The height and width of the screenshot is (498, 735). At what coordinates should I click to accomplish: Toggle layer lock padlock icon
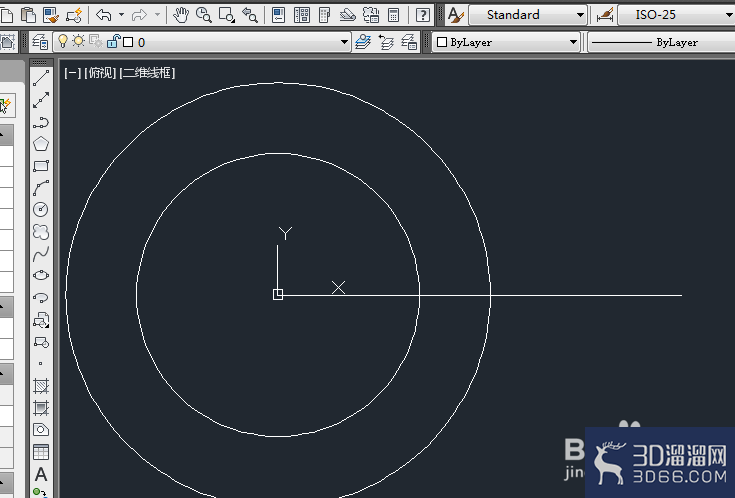tap(113, 41)
